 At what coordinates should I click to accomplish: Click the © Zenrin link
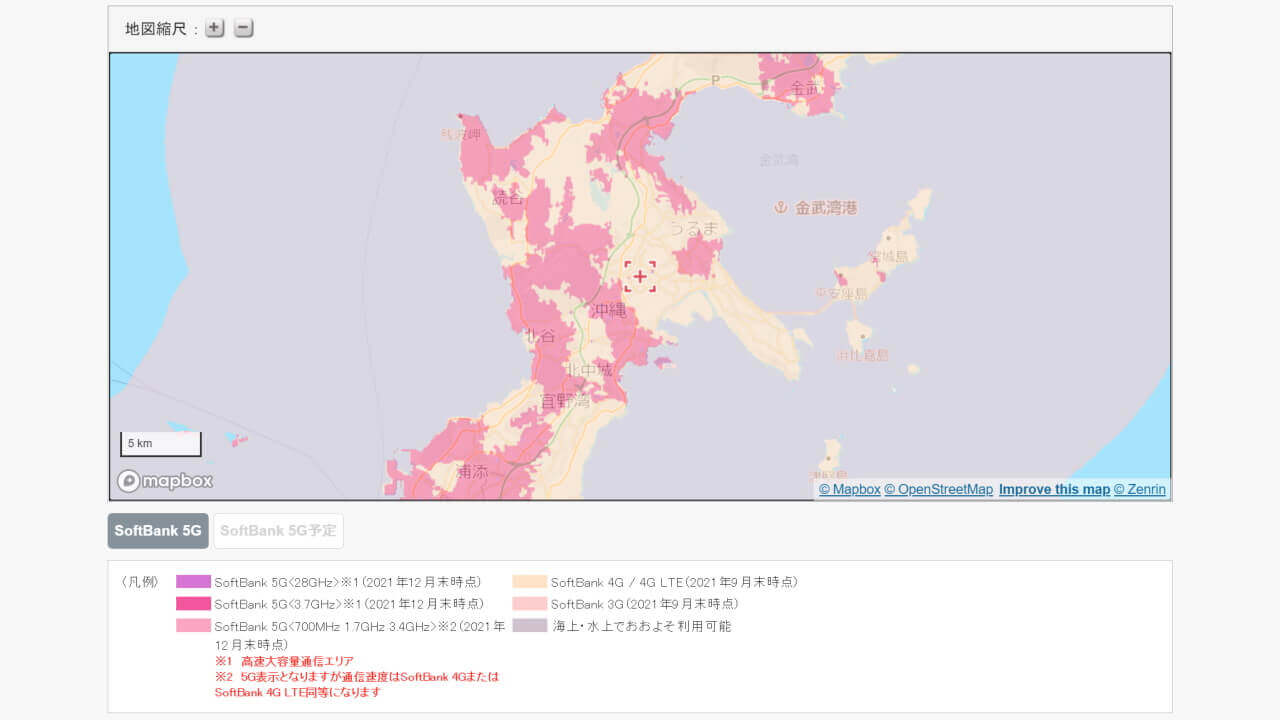point(1140,489)
